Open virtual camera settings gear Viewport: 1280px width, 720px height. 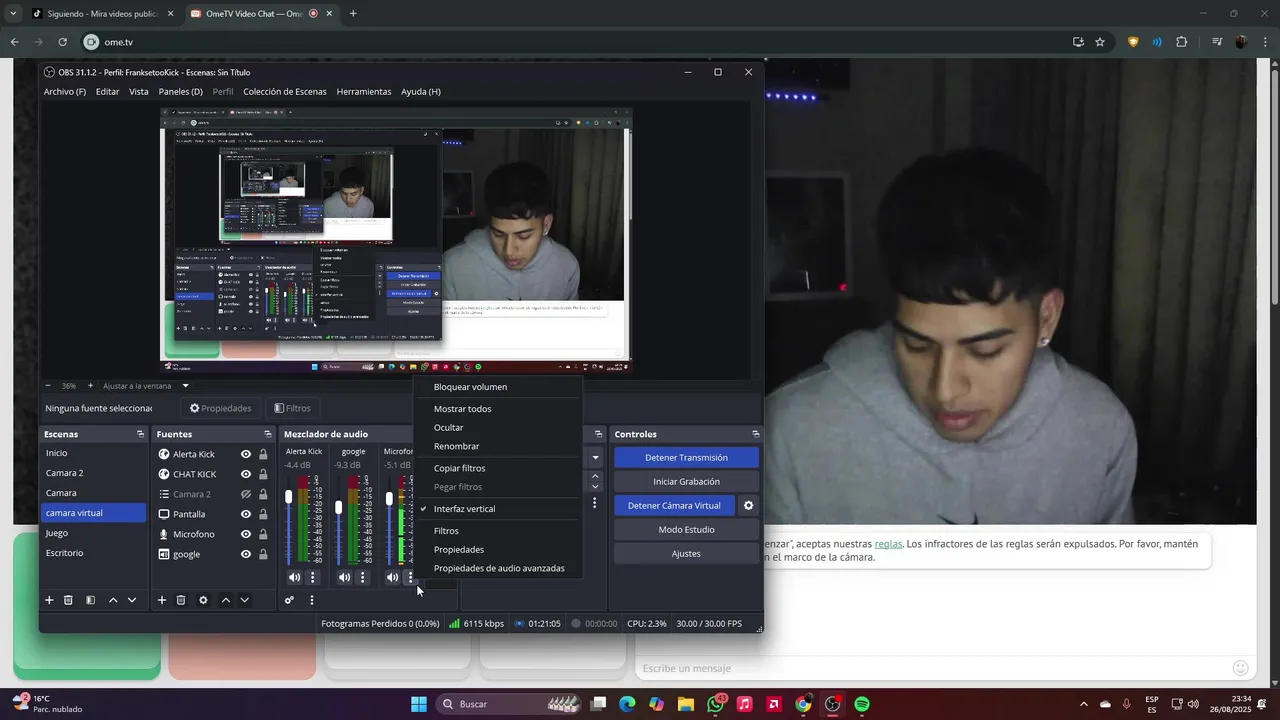(x=748, y=506)
